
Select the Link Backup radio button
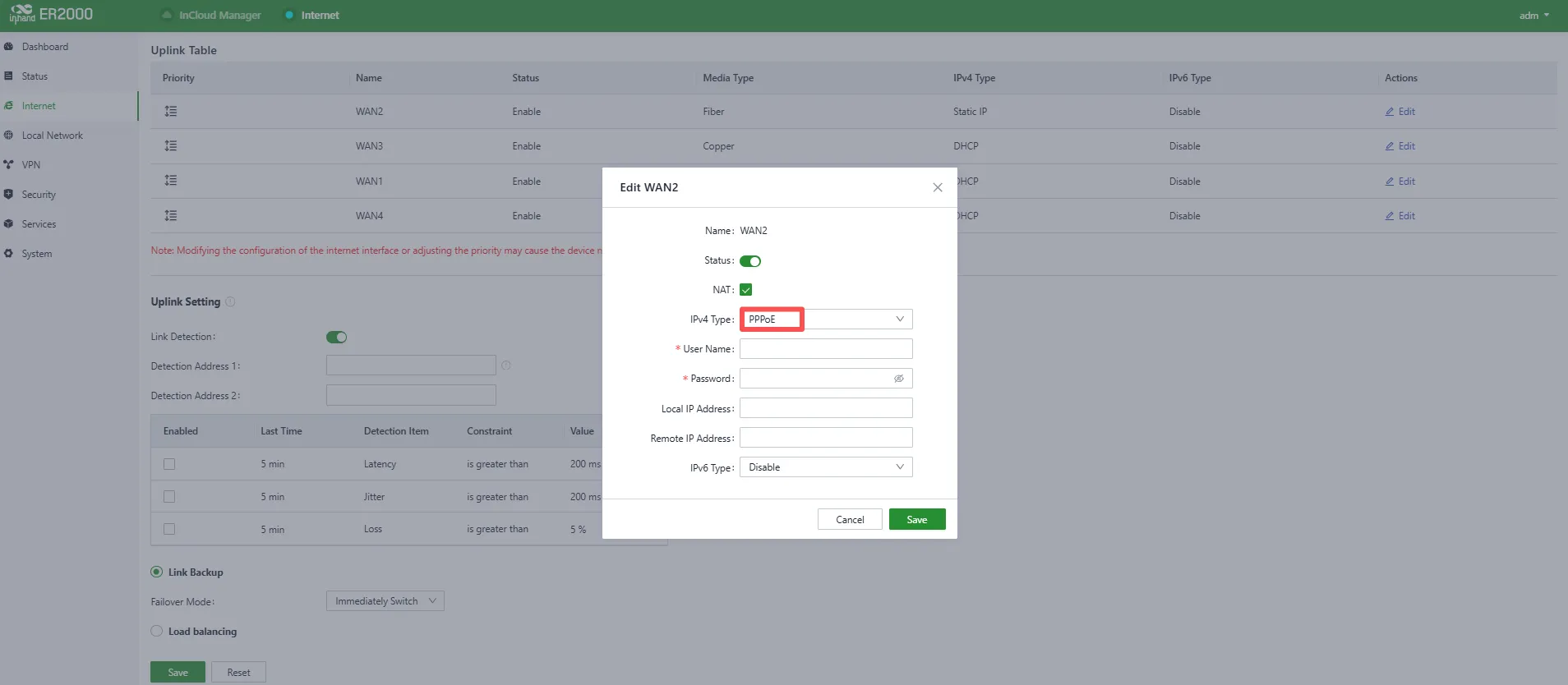pyautogui.click(x=156, y=572)
